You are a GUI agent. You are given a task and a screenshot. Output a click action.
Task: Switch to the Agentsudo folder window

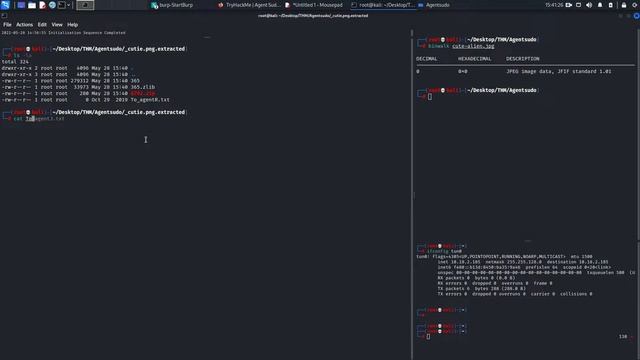tap(433, 5)
